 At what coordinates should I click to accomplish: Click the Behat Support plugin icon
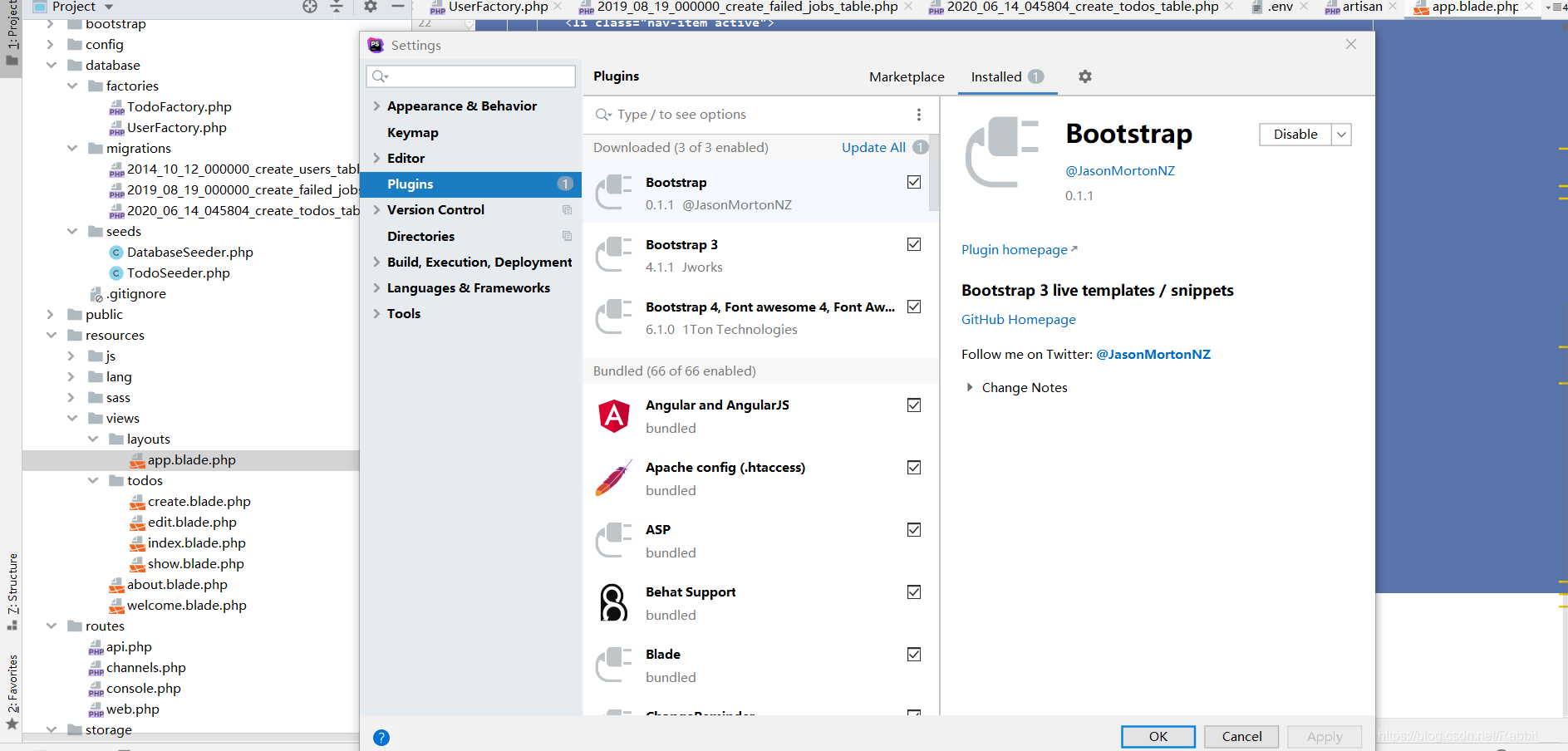pos(614,603)
